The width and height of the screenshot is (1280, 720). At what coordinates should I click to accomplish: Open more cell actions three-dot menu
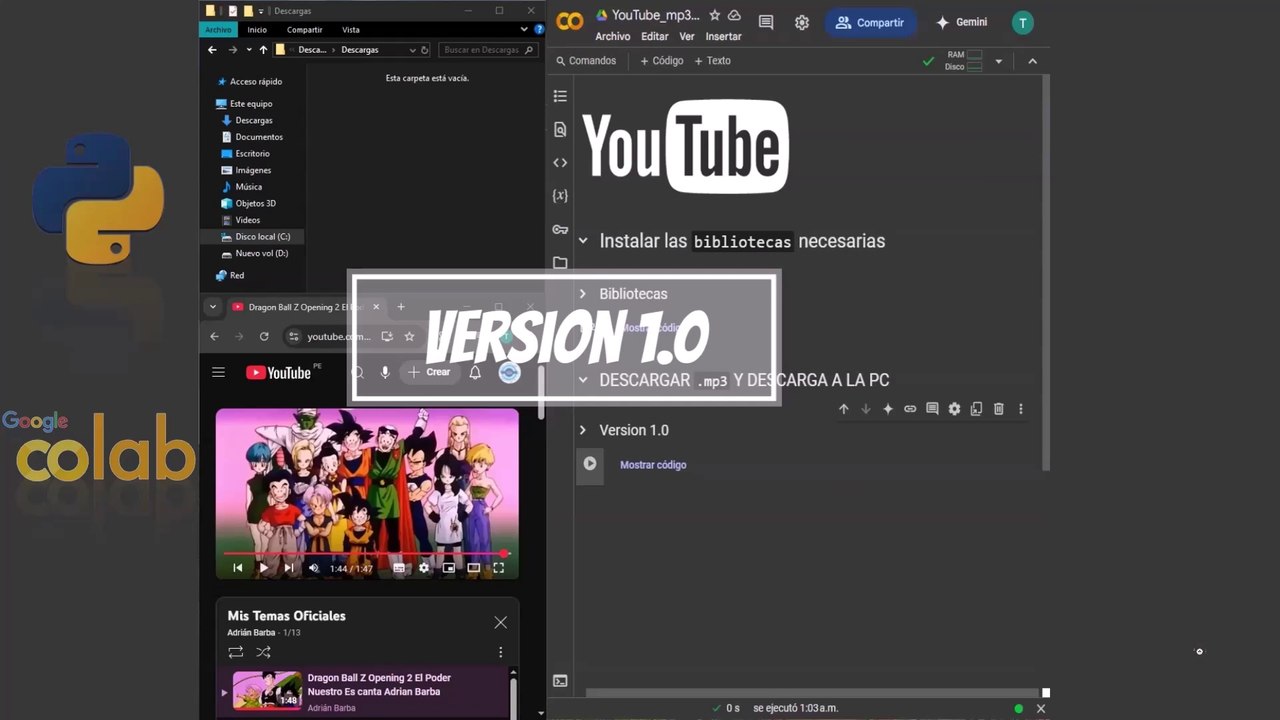[1020, 409]
